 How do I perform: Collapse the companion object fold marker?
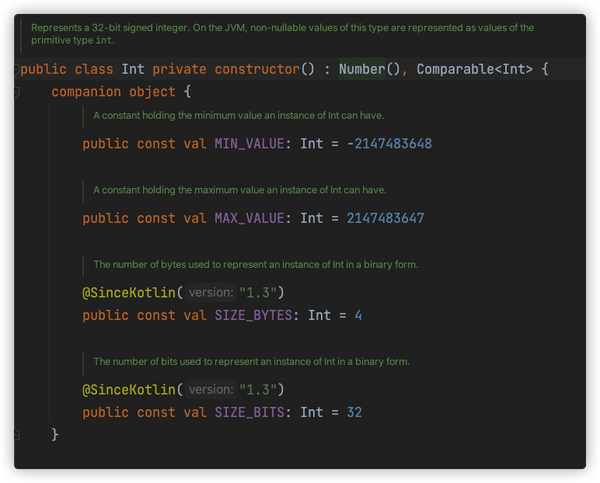tap(16, 92)
